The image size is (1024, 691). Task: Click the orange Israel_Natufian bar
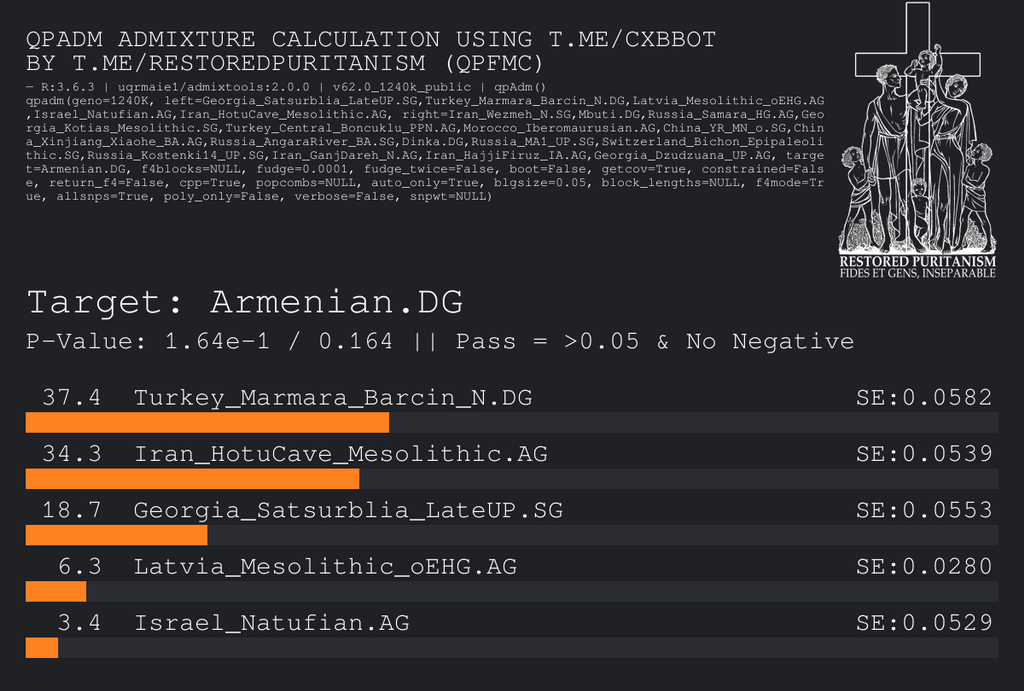(x=42, y=648)
